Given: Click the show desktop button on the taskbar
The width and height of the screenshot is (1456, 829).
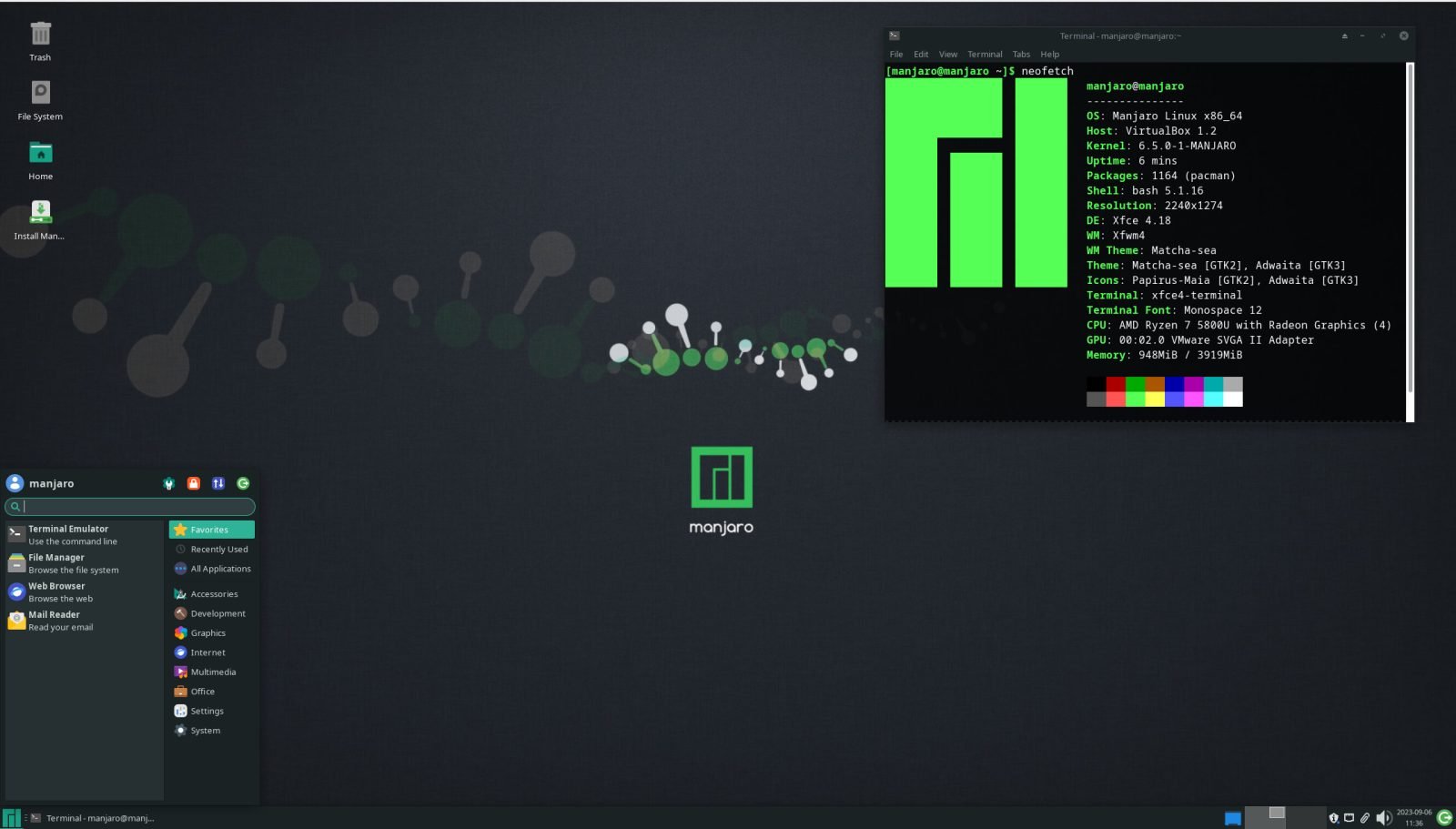Looking at the screenshot, I should point(1234,817).
